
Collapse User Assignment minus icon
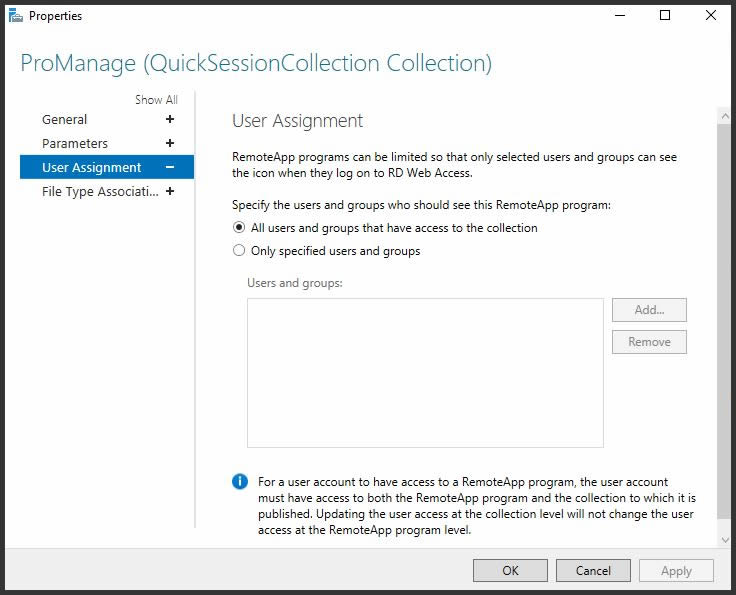click(x=170, y=167)
